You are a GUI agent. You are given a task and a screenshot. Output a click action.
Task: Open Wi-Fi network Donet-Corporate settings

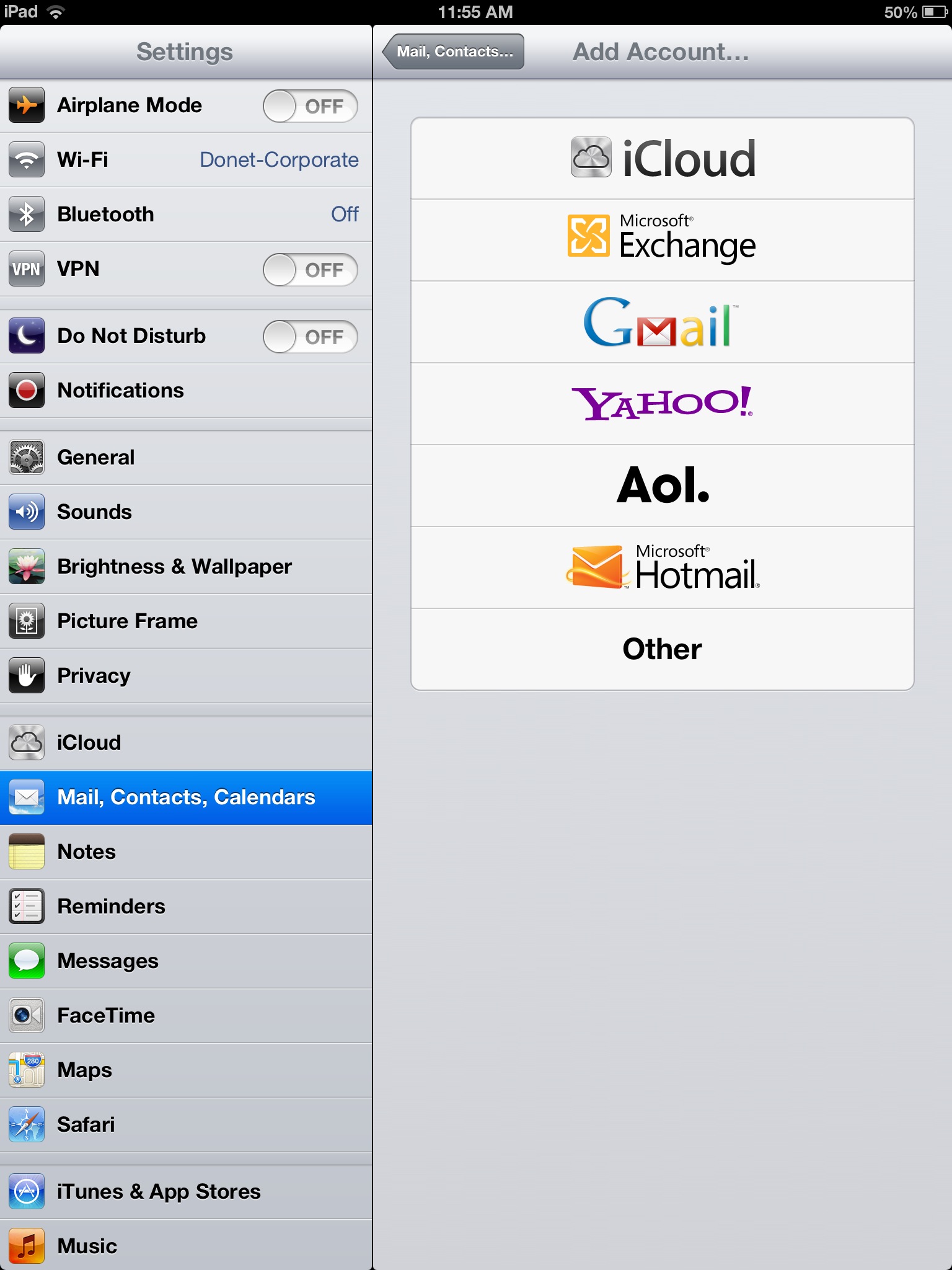pyautogui.click(x=186, y=159)
